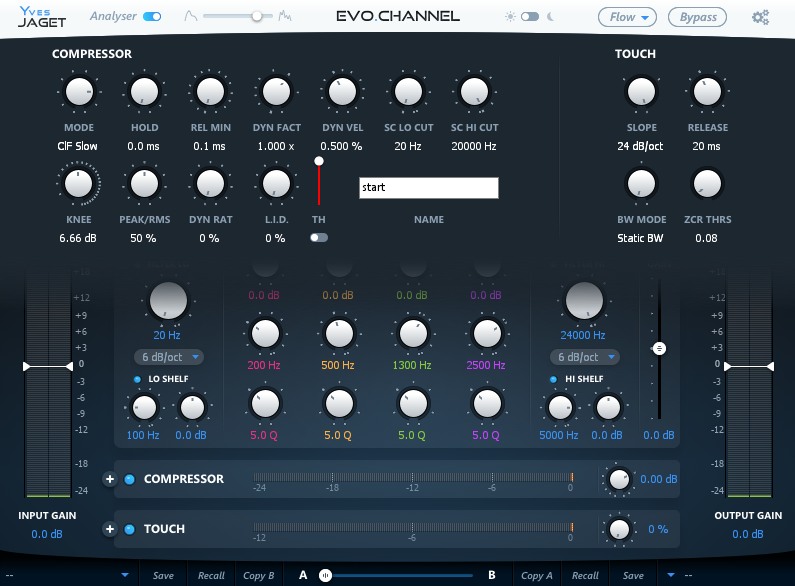Click the KNEE knob
795x586 pixels.
(79, 184)
